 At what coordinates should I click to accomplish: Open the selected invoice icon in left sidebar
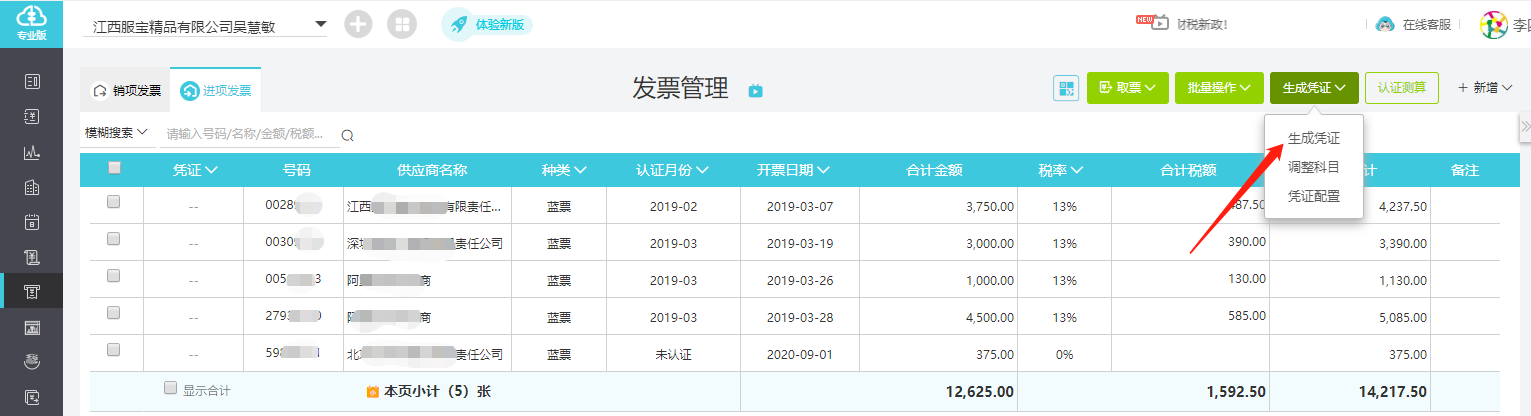click(x=31, y=291)
